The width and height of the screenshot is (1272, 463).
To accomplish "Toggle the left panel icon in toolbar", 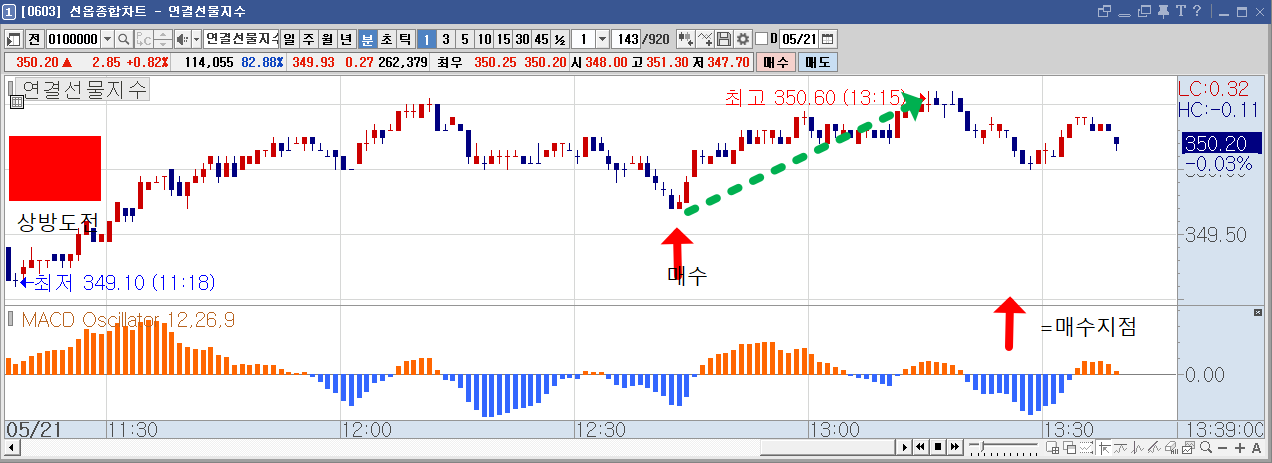I will pos(14,39).
